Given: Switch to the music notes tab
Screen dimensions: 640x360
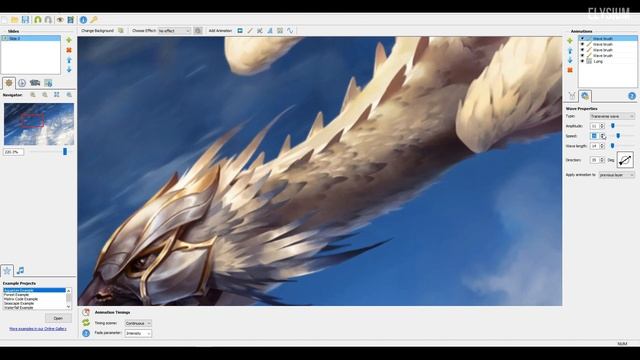Looking at the screenshot, I should tap(20, 270).
